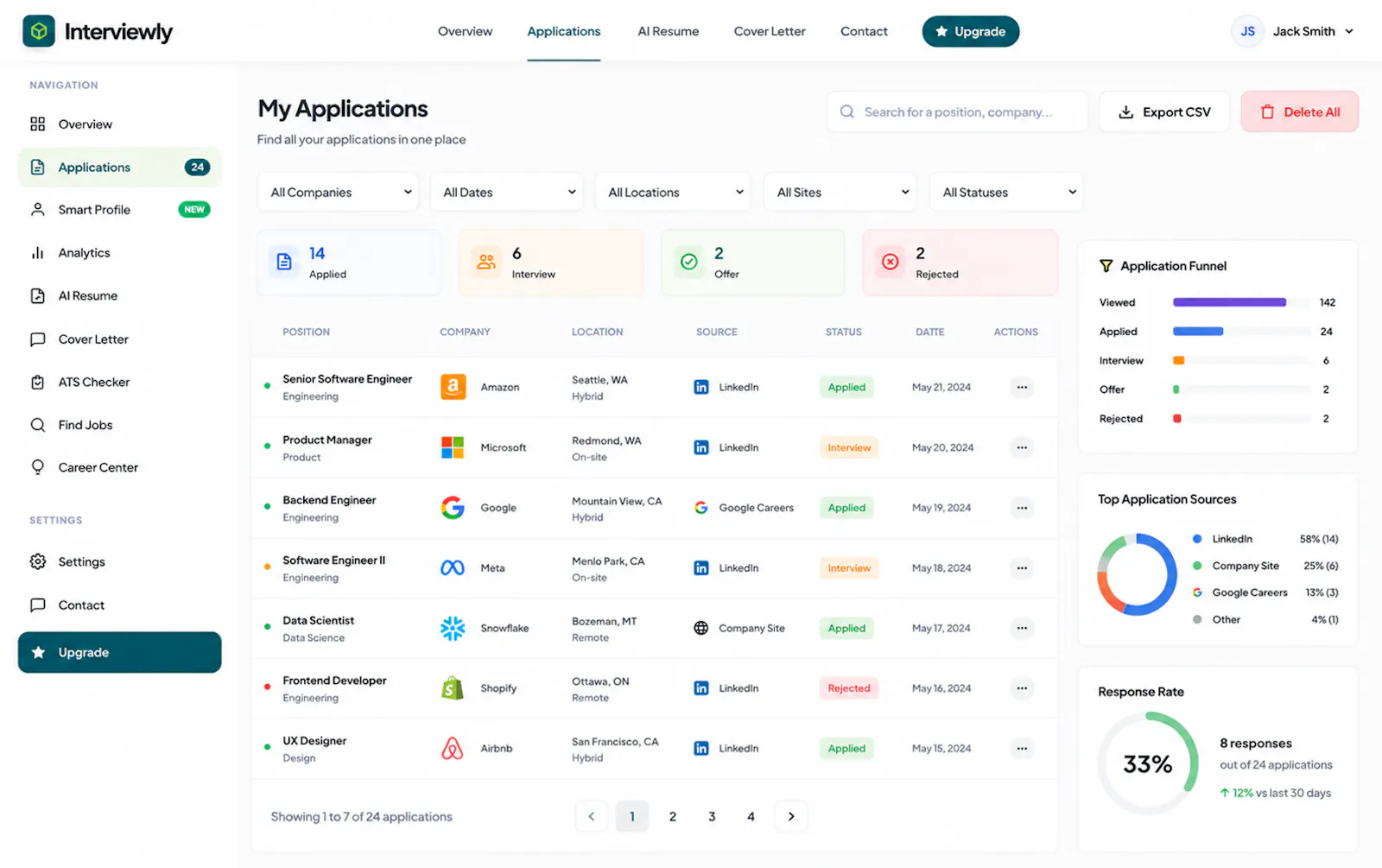Click the LinkedIn blue legend dot
Viewport: 1382px width, 868px height.
coord(1197,539)
